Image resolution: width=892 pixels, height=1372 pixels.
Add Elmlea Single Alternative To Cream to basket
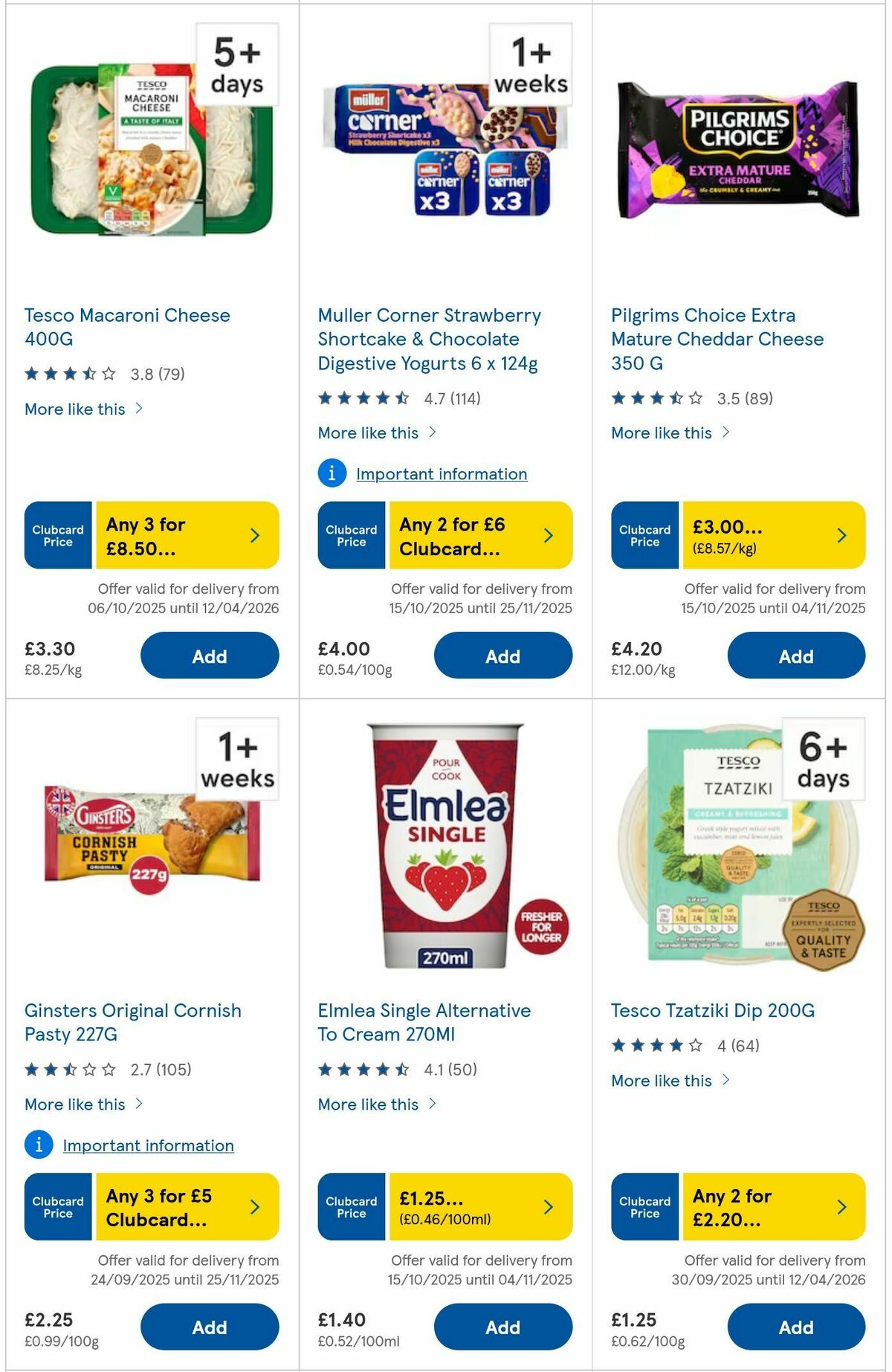502,1327
